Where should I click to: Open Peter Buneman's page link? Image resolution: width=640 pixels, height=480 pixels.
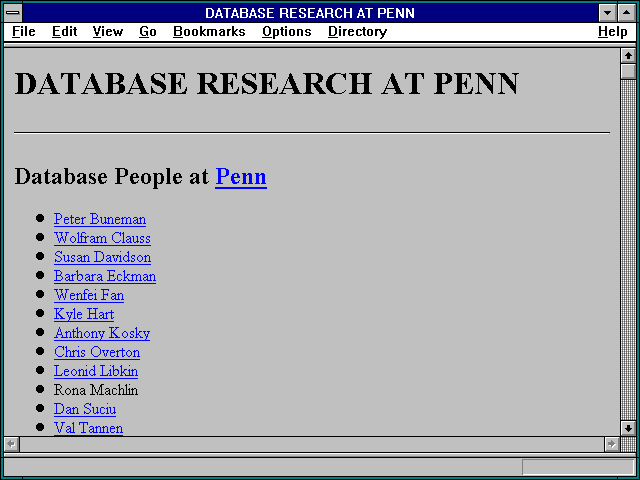(x=100, y=219)
